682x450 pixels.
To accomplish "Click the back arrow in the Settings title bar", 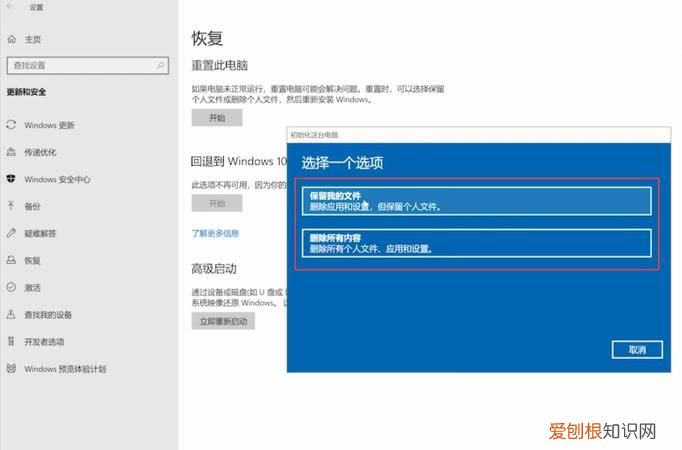I will point(10,6).
